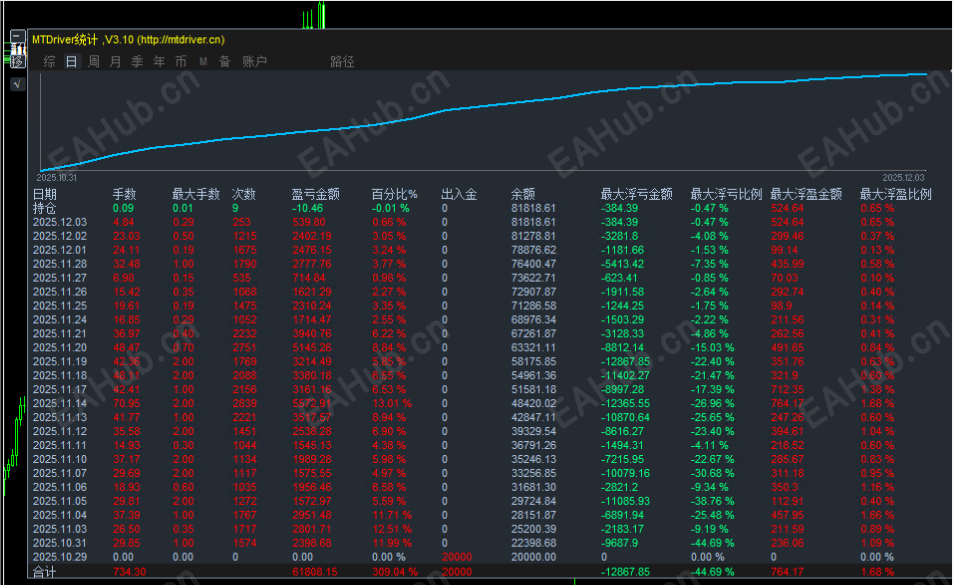Screen dimensions: 954x585
Task: Select the 2025.11.11 date row
Action: click(60, 445)
